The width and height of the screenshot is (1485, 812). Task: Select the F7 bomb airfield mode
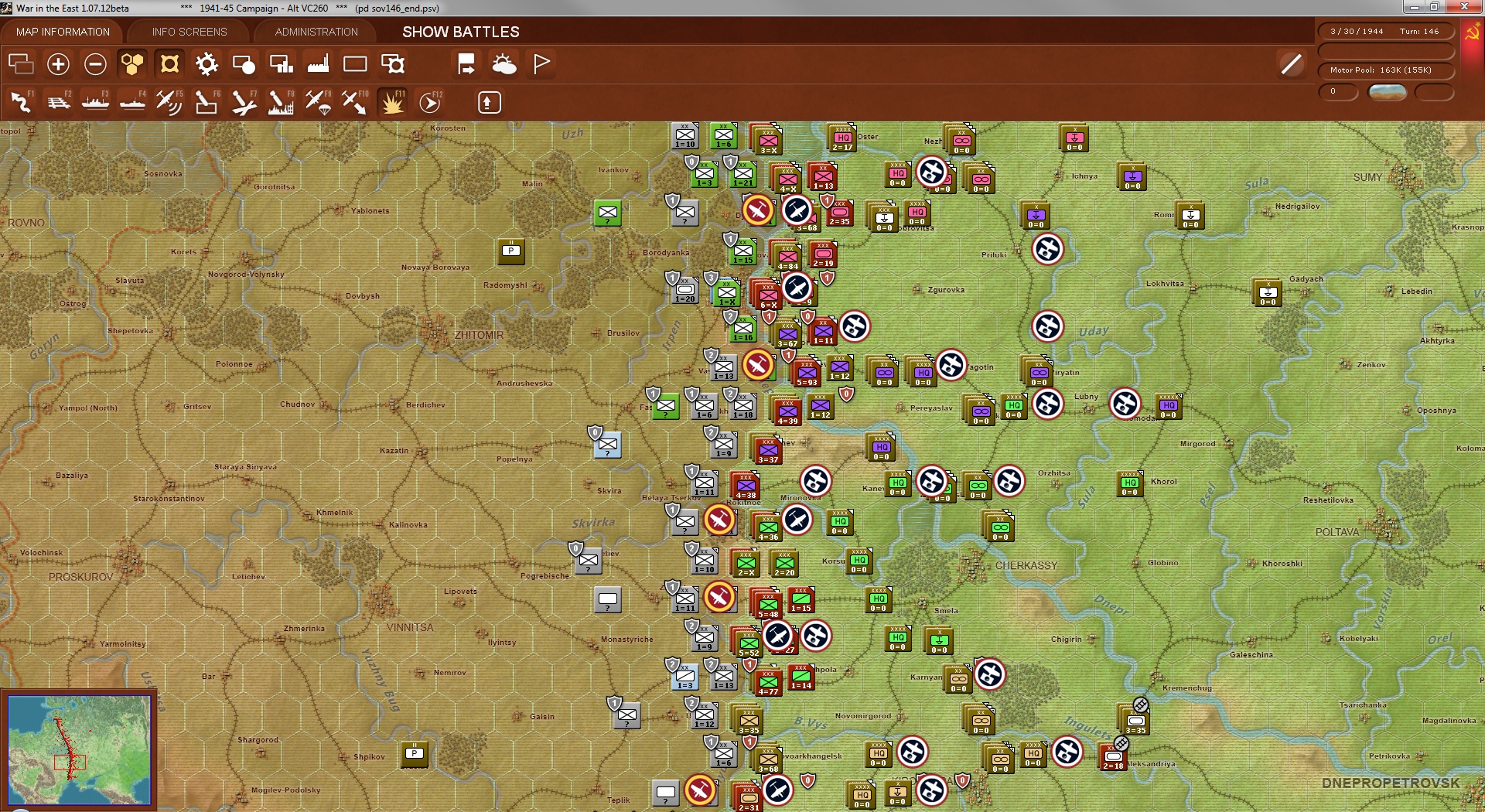(244, 102)
